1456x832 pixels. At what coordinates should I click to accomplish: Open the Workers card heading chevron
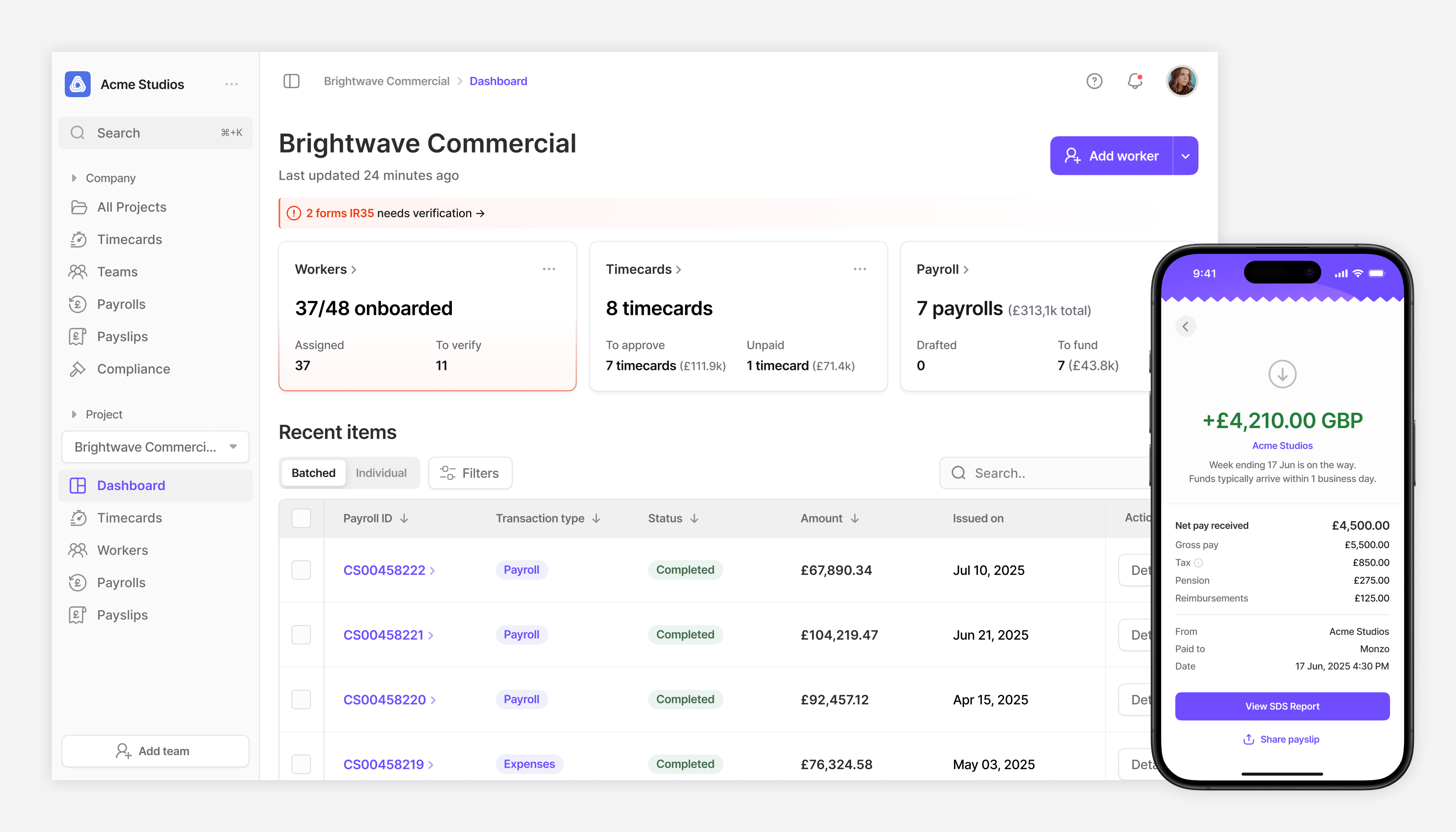click(354, 270)
